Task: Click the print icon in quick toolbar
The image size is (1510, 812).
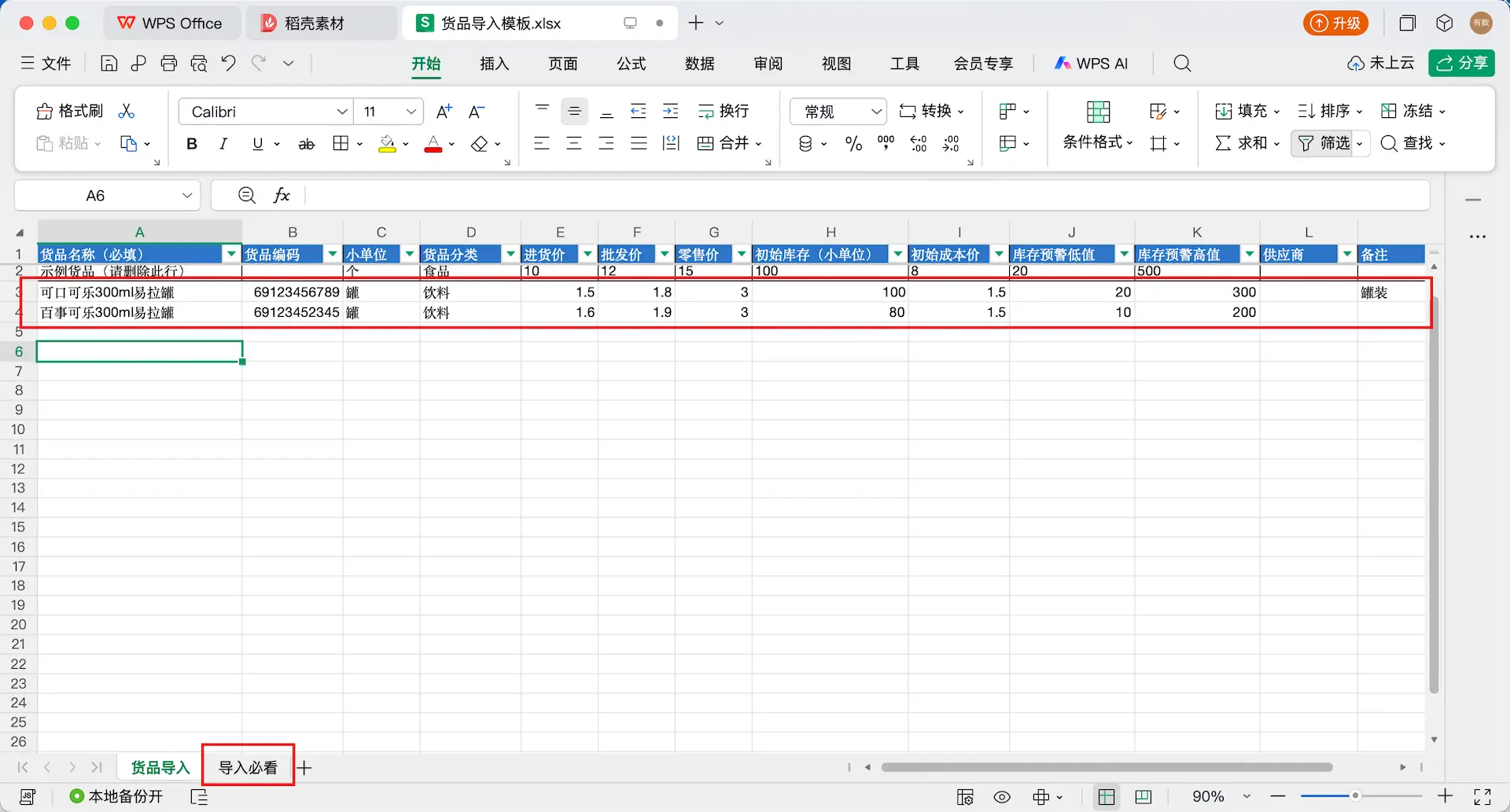Action: pos(168,64)
